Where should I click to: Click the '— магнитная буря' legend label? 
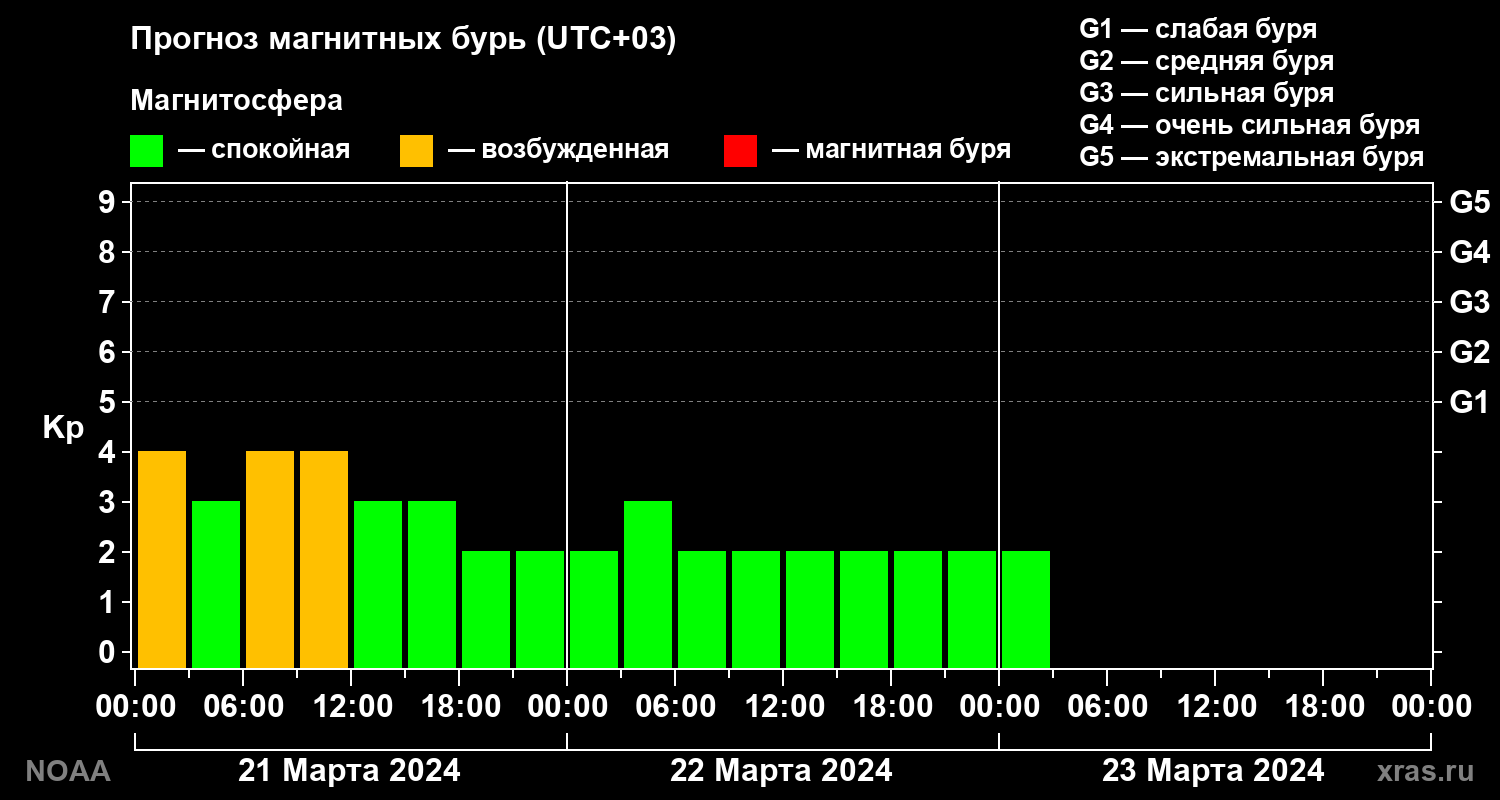click(x=891, y=150)
